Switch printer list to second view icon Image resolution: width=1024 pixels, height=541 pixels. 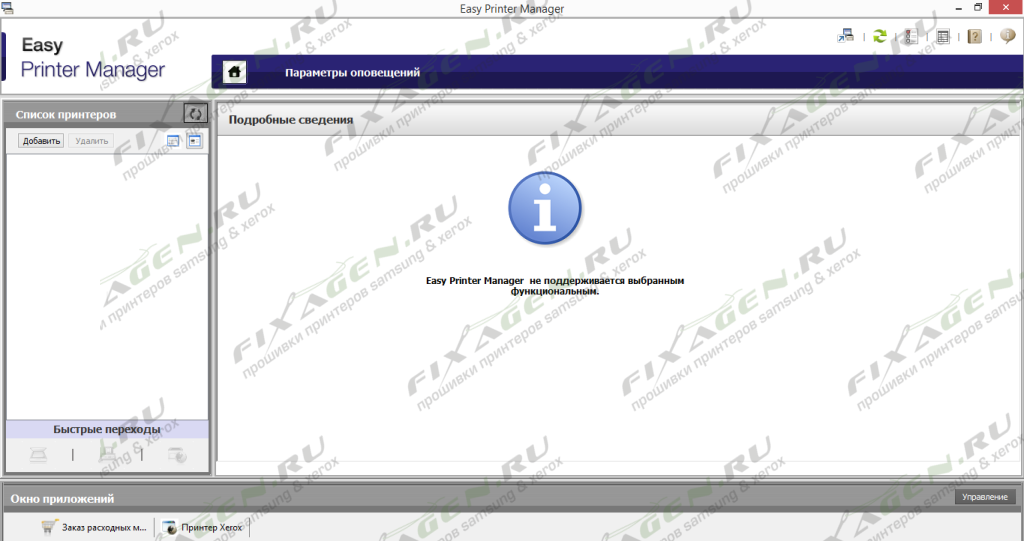[x=195, y=140]
